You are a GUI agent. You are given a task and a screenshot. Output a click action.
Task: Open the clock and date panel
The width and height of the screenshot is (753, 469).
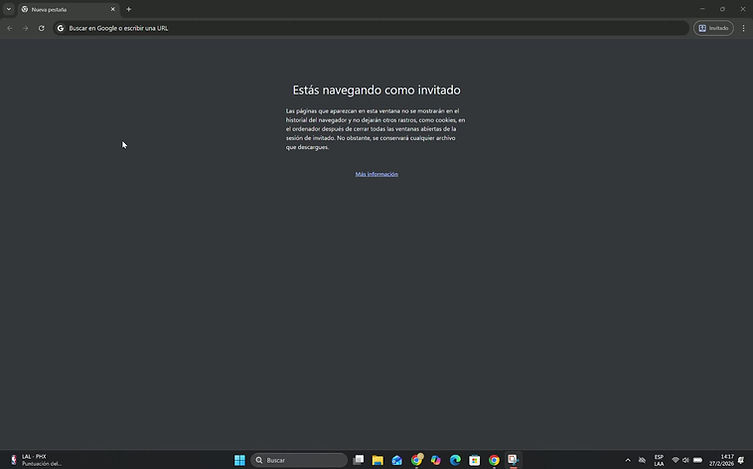[721, 460]
